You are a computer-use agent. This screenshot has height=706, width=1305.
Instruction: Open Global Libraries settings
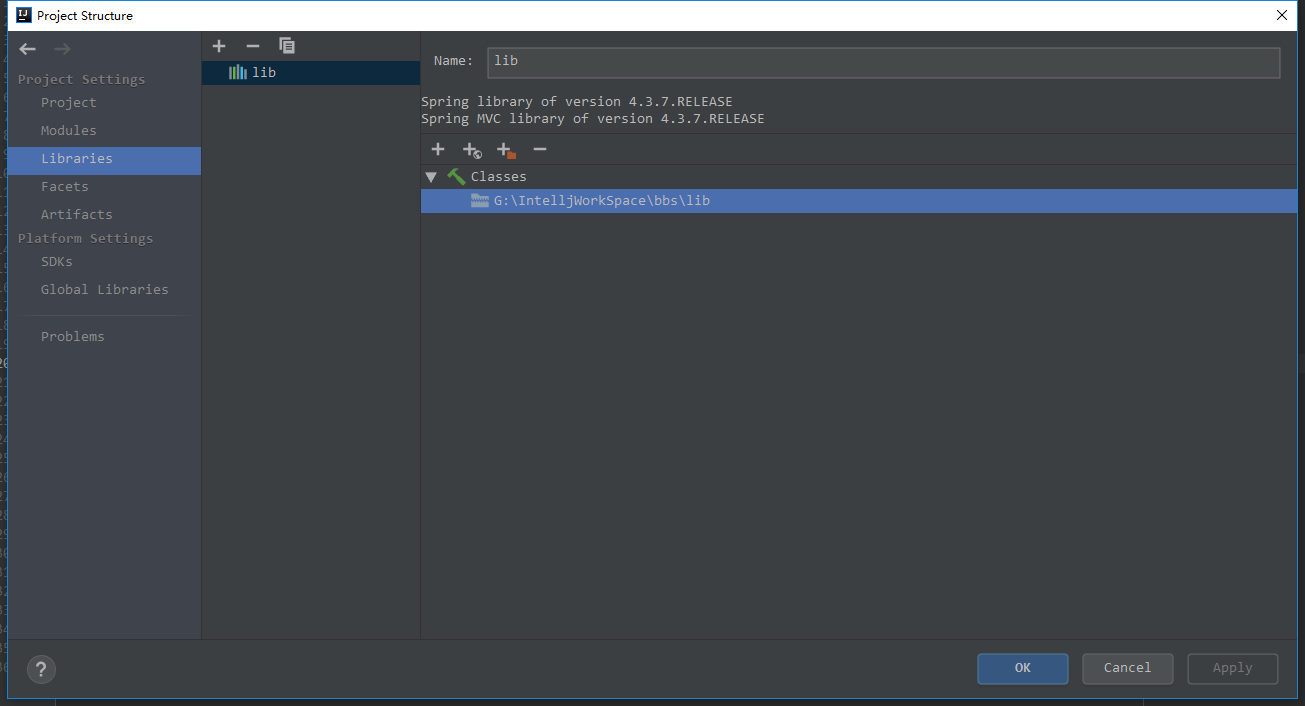click(105, 290)
